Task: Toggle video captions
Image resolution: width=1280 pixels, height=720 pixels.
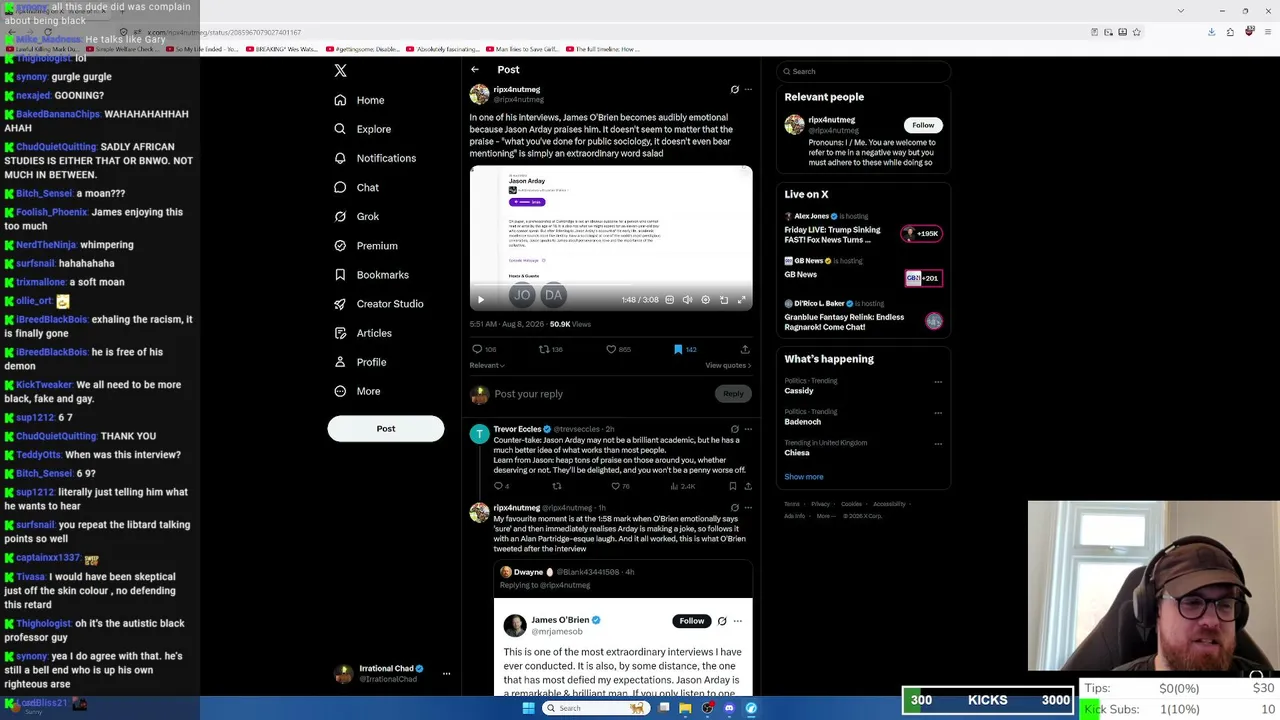Action: tap(670, 300)
